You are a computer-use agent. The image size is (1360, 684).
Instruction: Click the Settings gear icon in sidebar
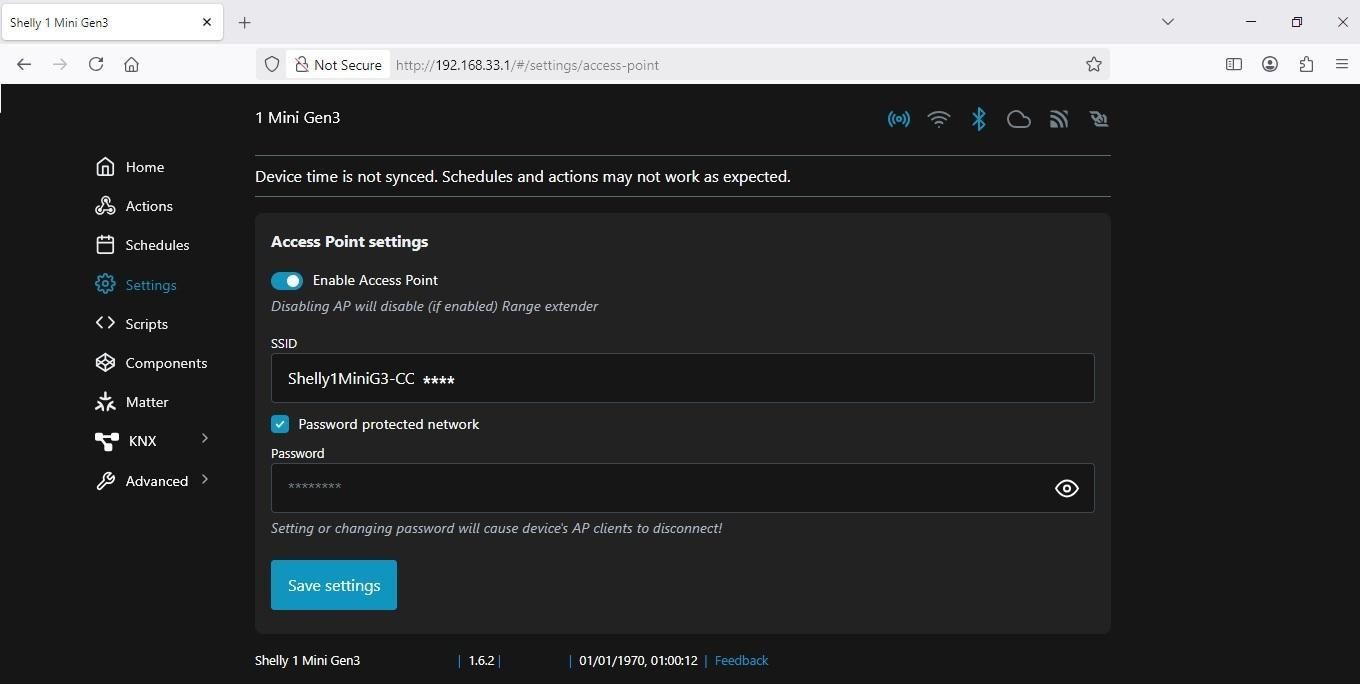point(105,284)
